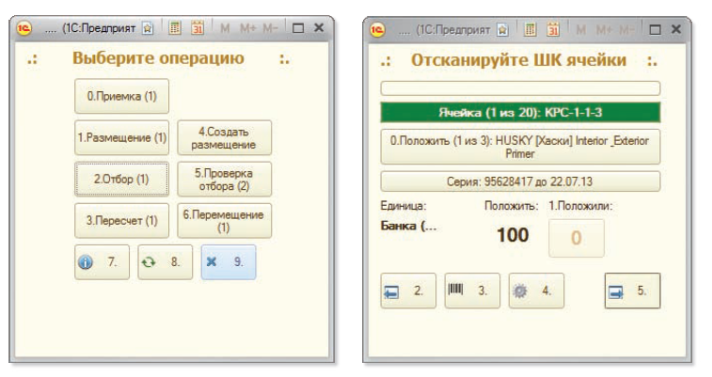
Task: Close the left Выберите операцию window
Action: [x=319, y=28]
